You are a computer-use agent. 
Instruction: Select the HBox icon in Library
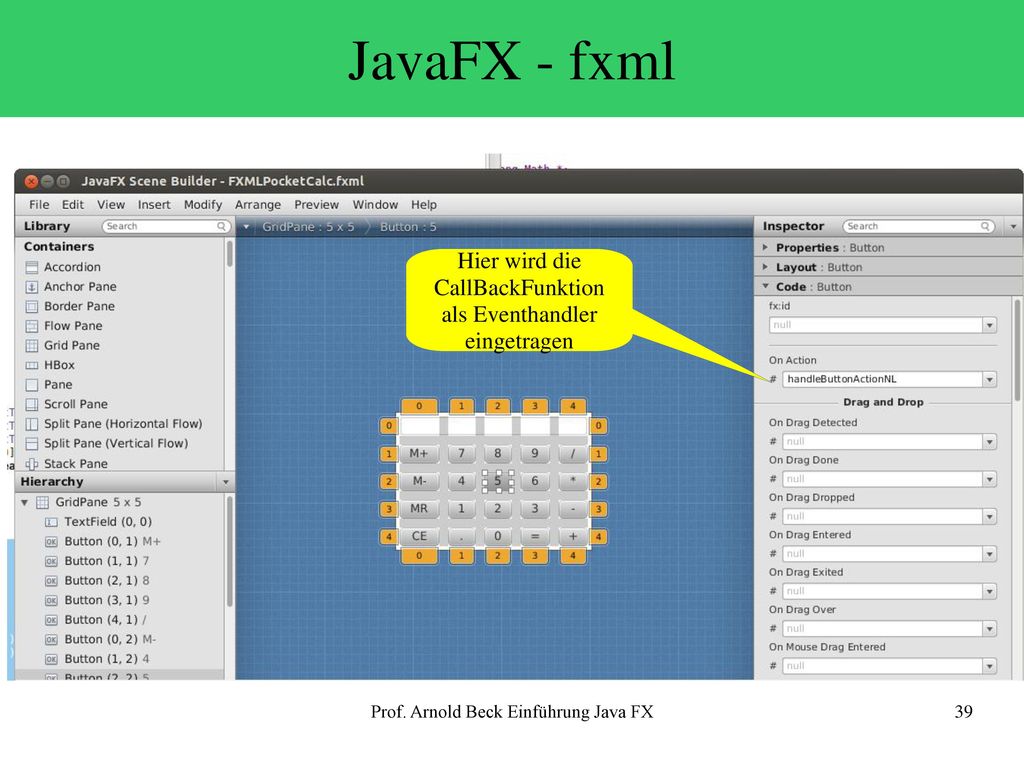coord(31,365)
